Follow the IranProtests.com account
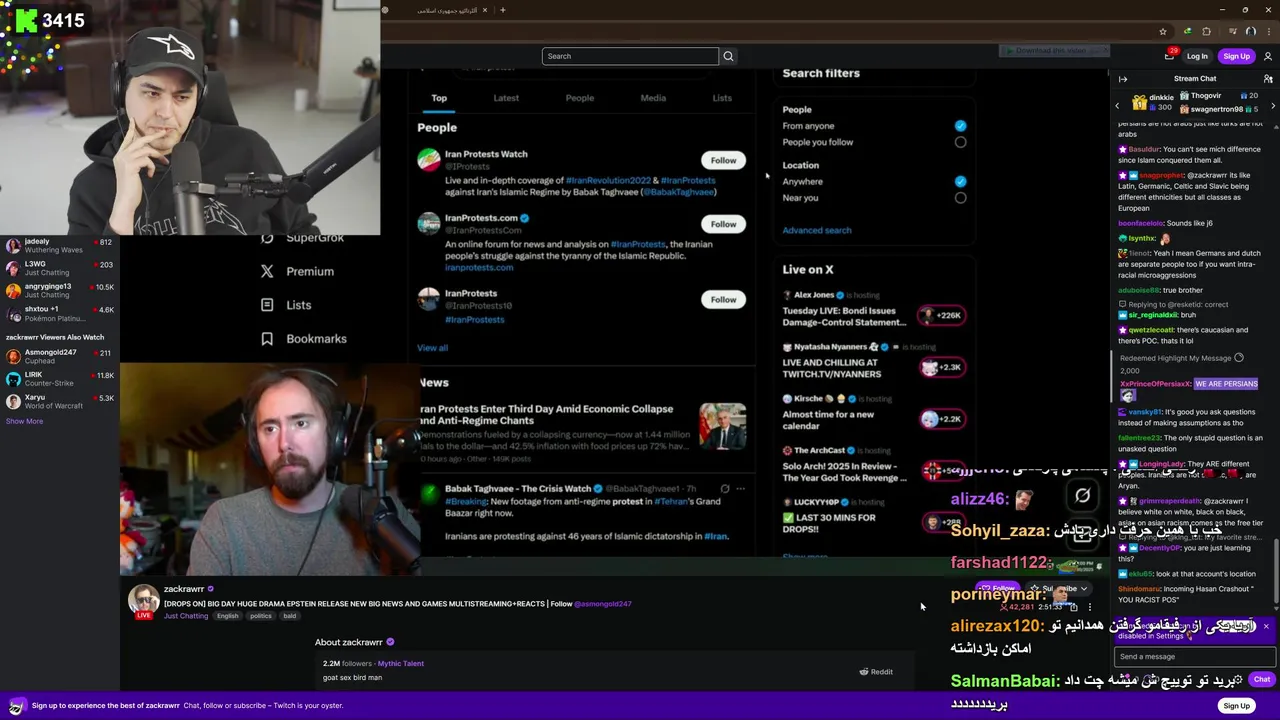This screenshot has width=1280, height=720. 723,224
